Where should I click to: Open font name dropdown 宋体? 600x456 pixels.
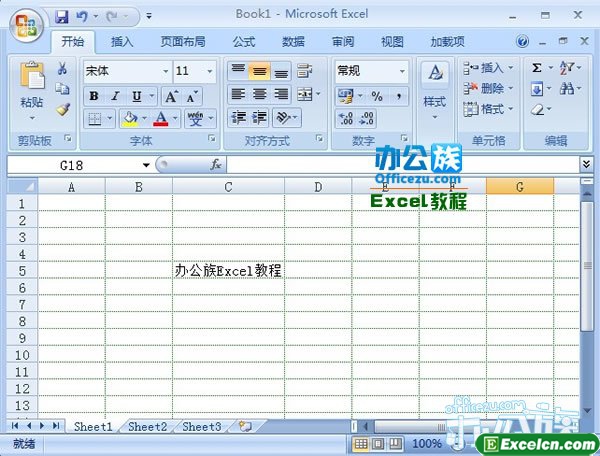pyautogui.click(x=166, y=71)
